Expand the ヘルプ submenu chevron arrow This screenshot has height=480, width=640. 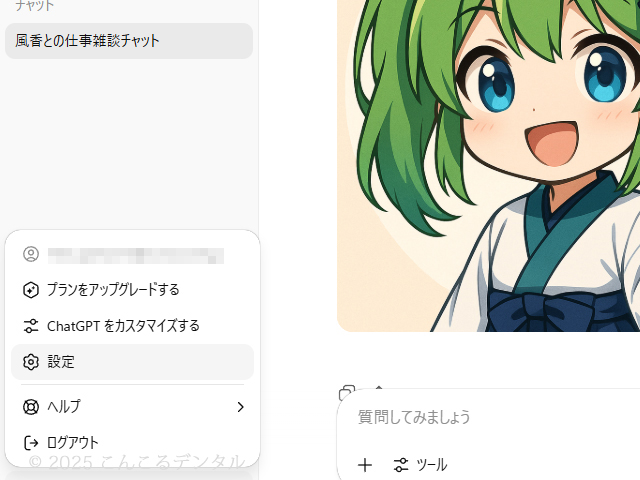point(240,407)
